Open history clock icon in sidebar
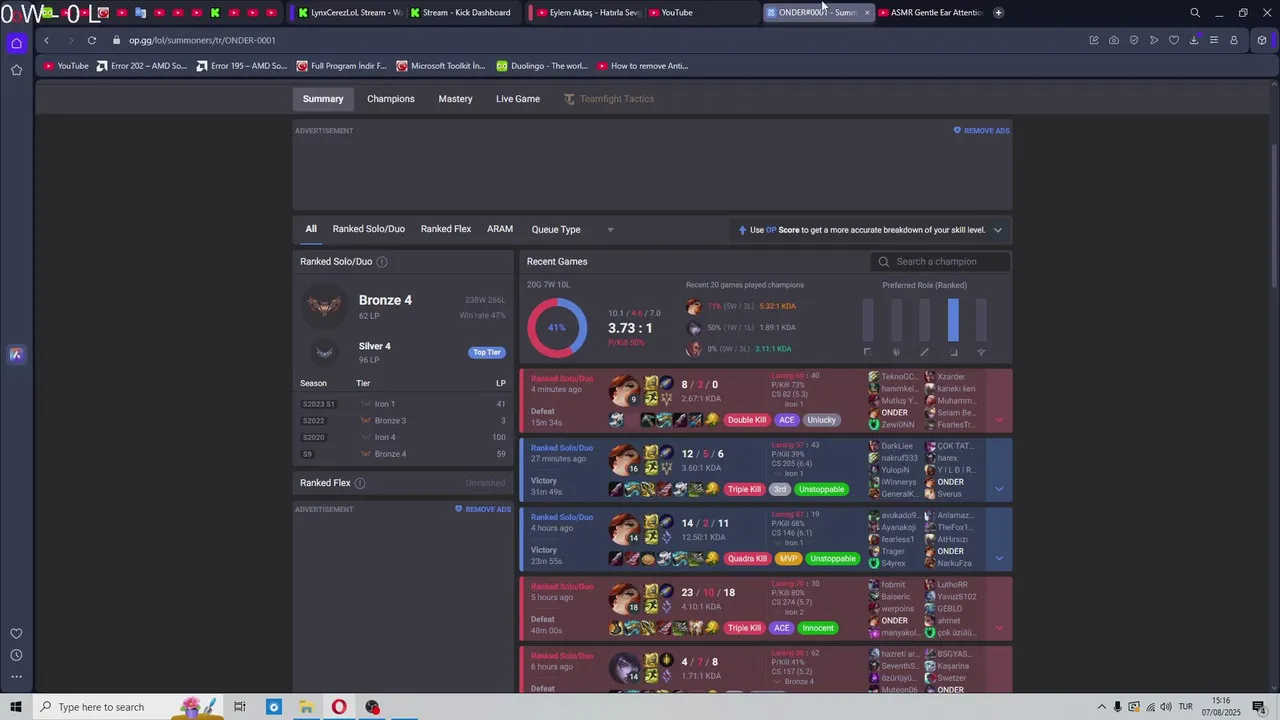The width and height of the screenshot is (1280, 720). point(16,655)
